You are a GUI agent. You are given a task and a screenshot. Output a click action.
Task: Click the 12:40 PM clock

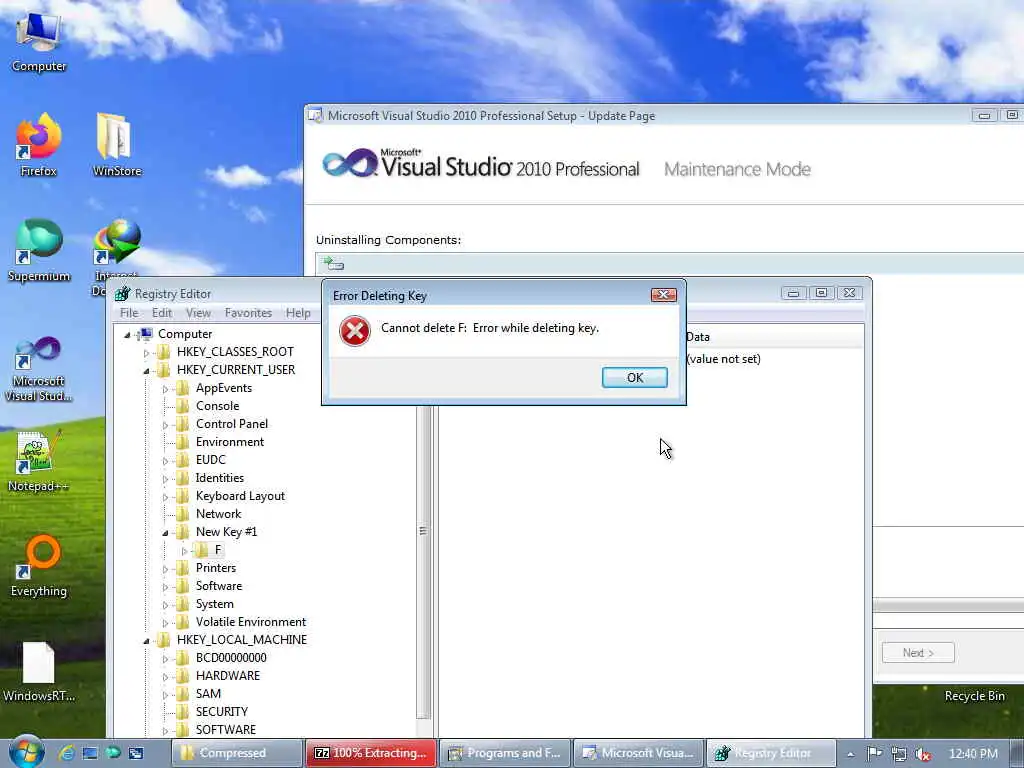click(973, 754)
